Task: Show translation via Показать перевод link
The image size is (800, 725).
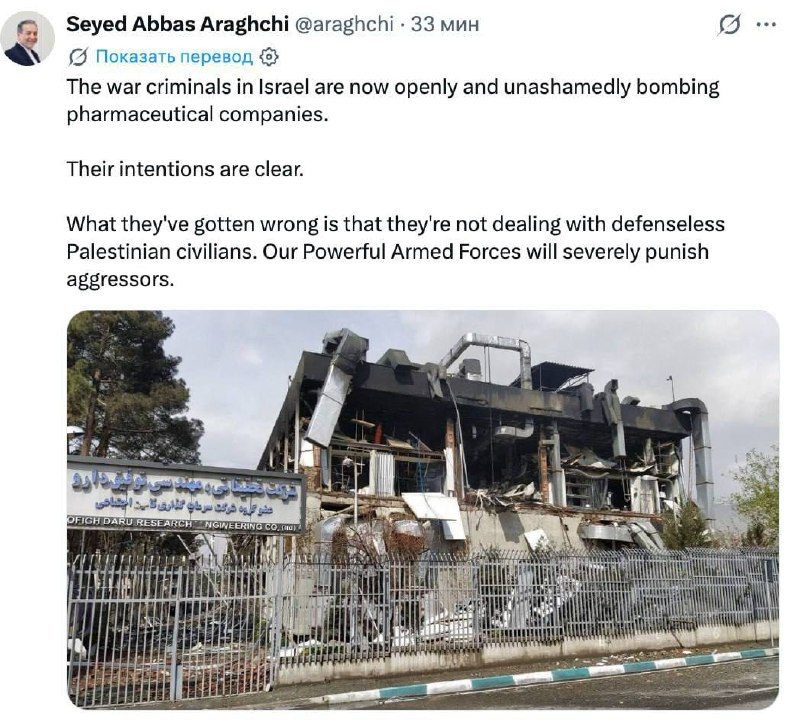Action: pyautogui.click(x=174, y=57)
